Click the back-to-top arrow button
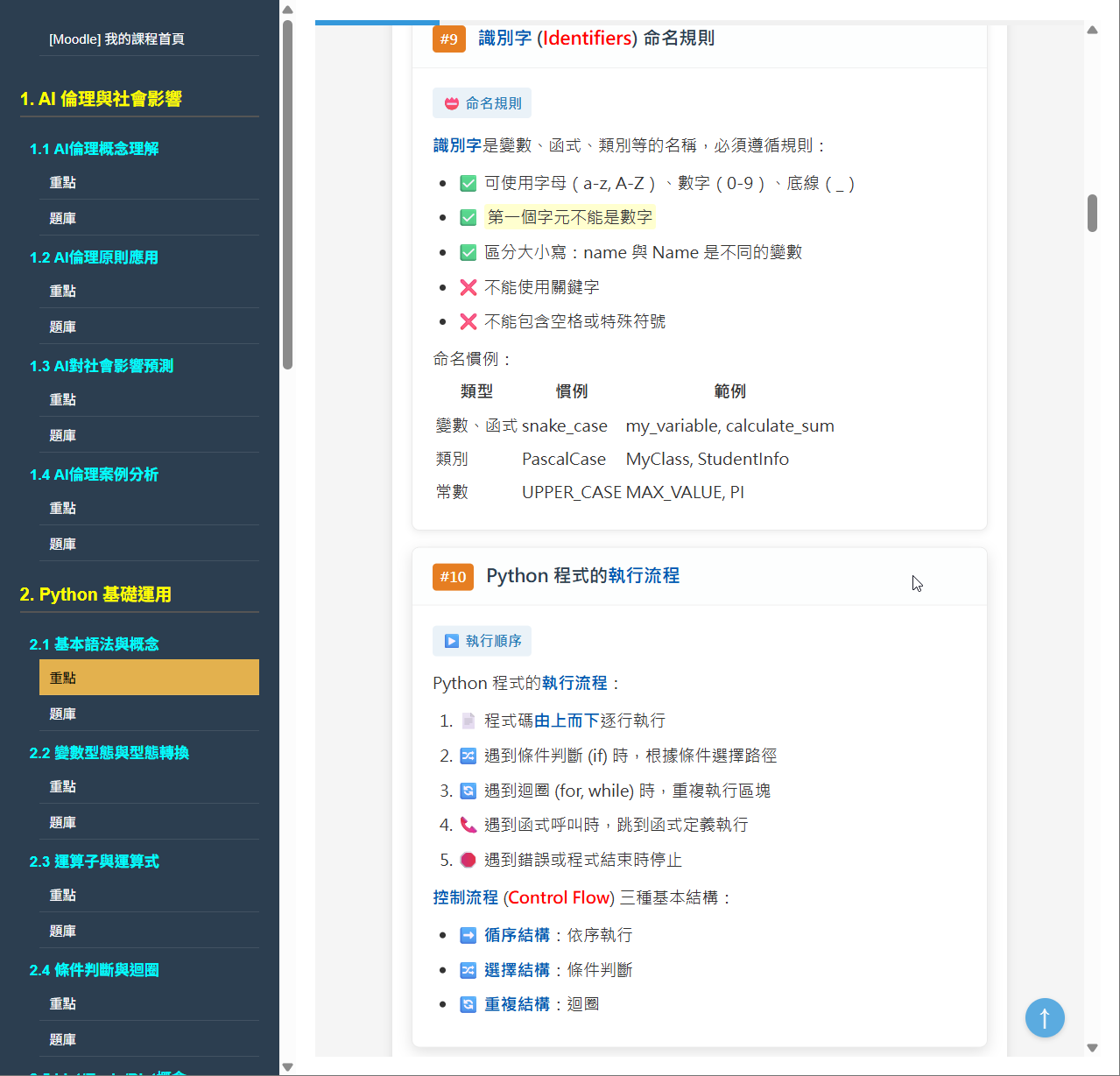Viewport: 1120px width, 1076px height. (1045, 1018)
